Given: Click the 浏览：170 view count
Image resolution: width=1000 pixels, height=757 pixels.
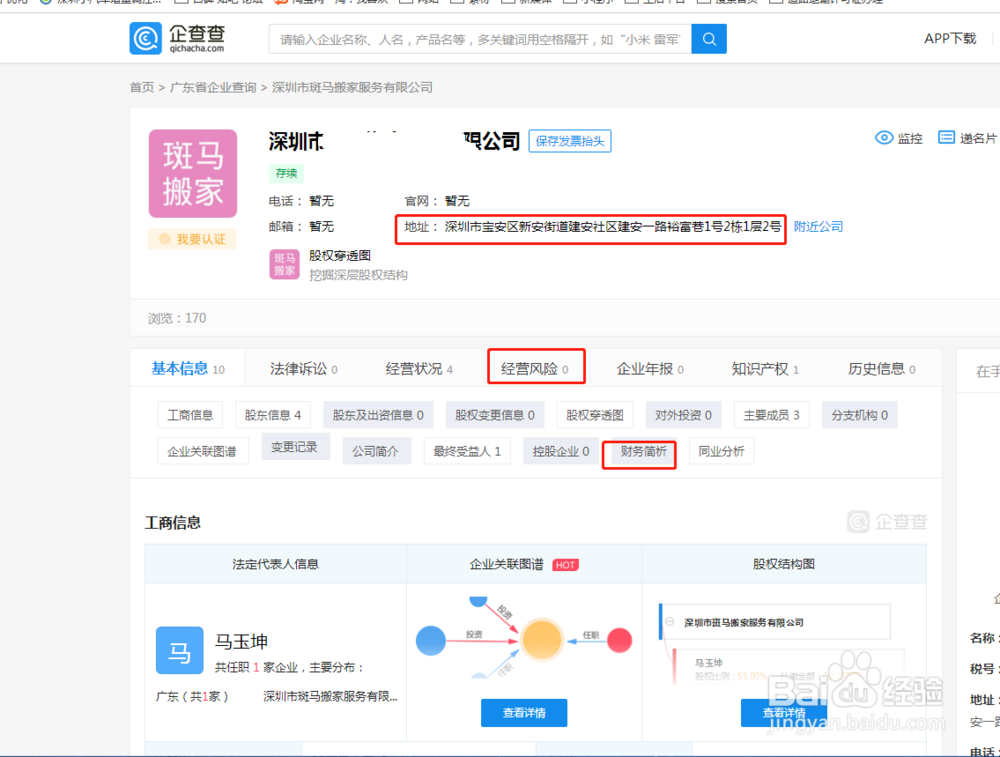Looking at the screenshot, I should (177, 318).
